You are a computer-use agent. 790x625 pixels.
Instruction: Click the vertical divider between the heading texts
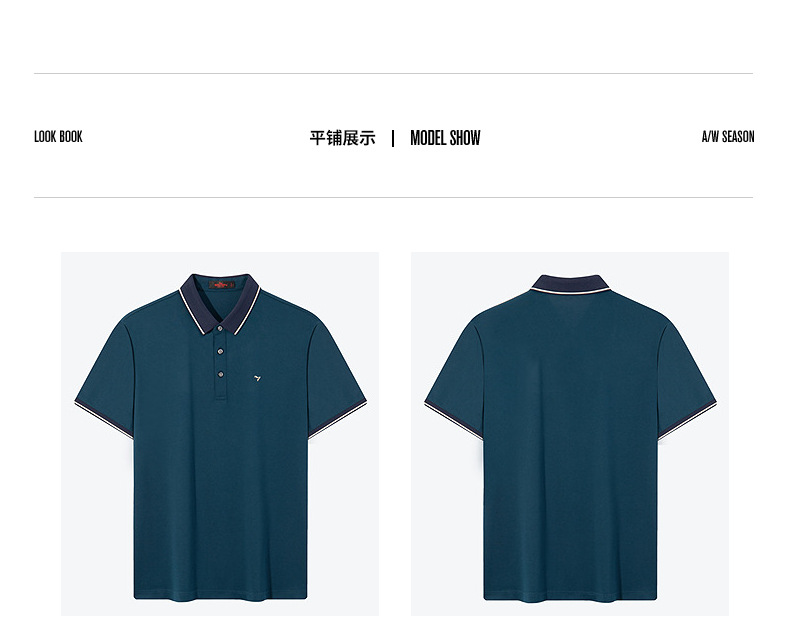click(393, 138)
